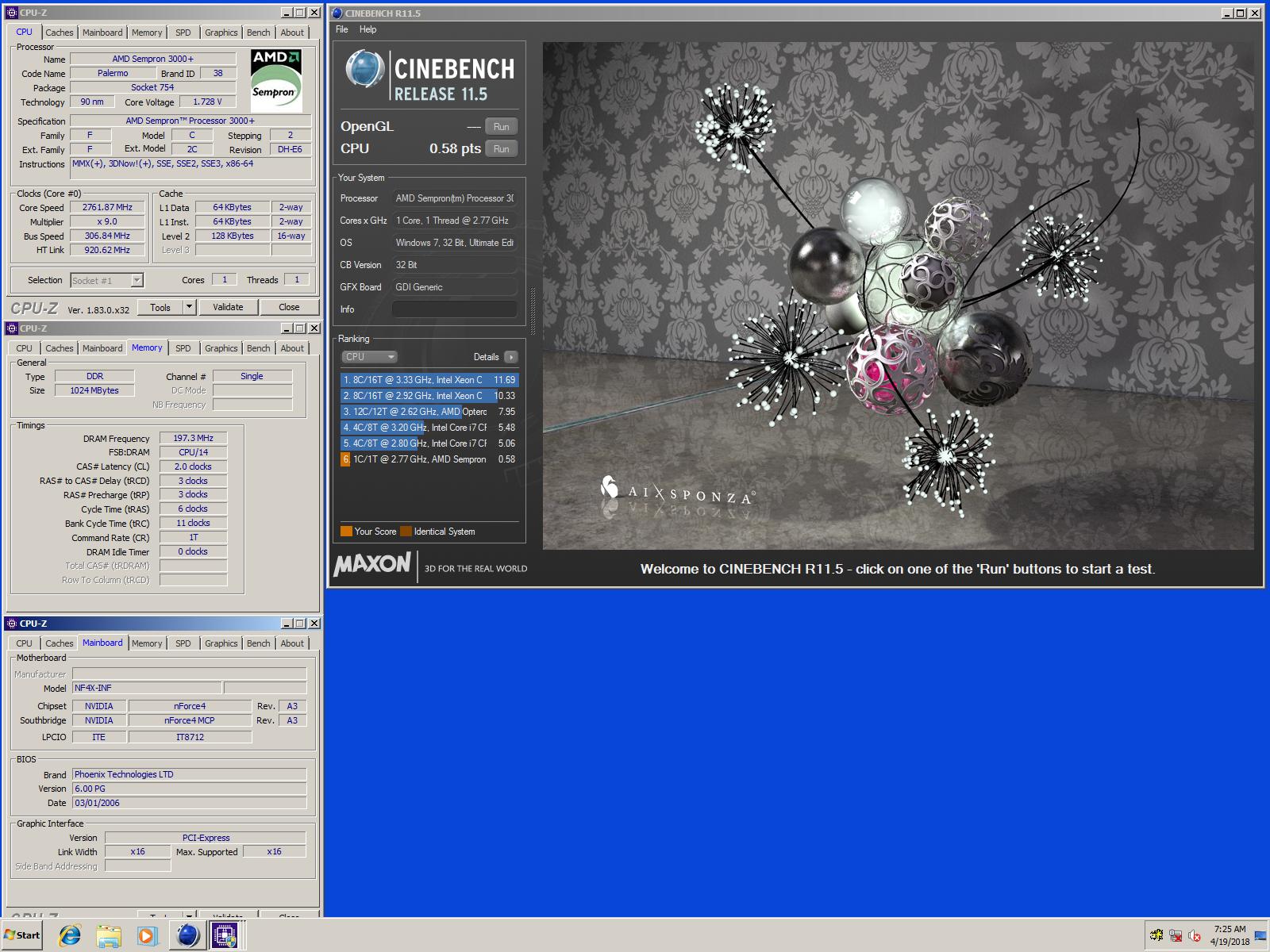The width and height of the screenshot is (1270, 952).
Task: Select ranking row 5 Core i7 5.06
Action: point(429,443)
